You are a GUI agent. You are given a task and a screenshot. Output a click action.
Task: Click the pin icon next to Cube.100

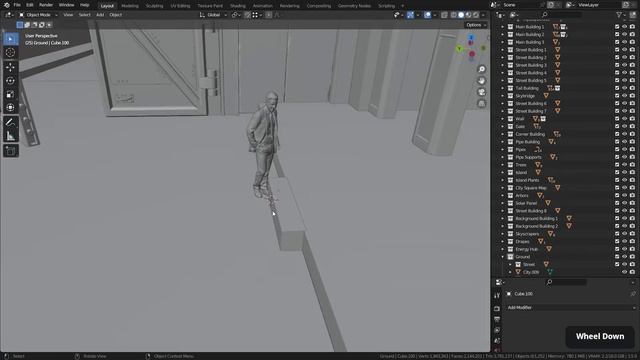tap(633, 294)
